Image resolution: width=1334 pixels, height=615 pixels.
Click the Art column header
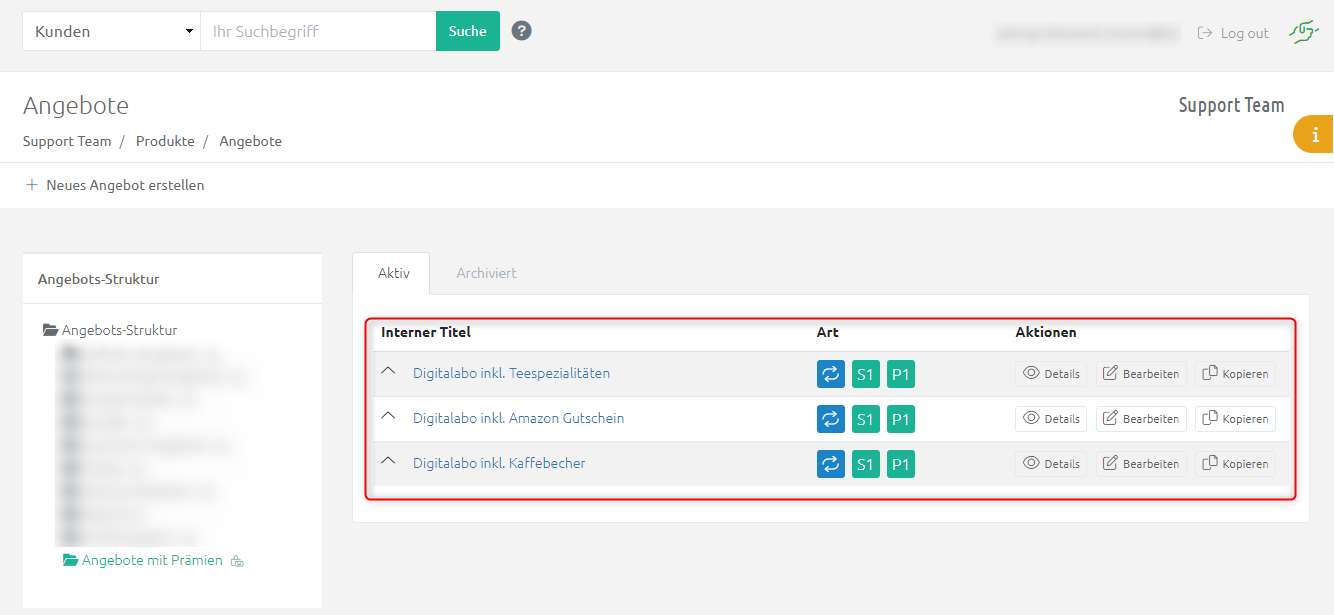827,332
